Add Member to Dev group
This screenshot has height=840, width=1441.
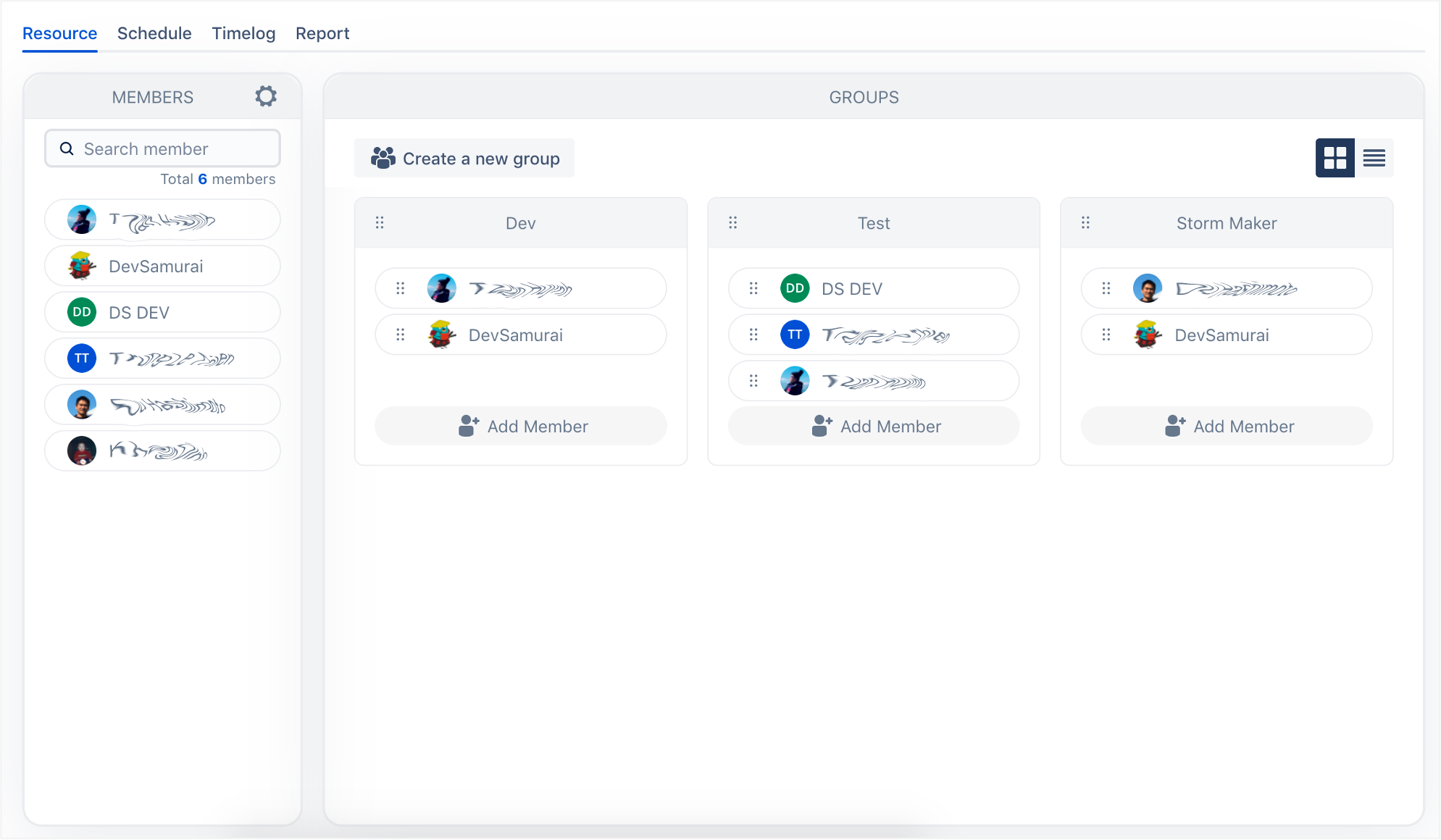(x=521, y=427)
